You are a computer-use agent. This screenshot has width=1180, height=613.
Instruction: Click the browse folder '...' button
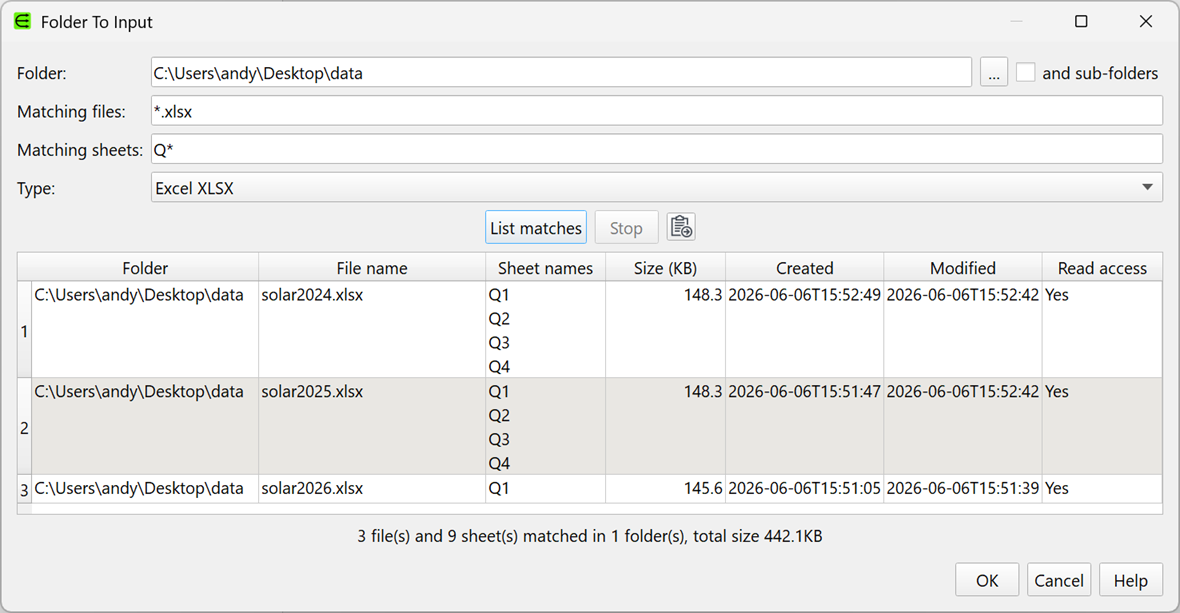[x=993, y=74]
